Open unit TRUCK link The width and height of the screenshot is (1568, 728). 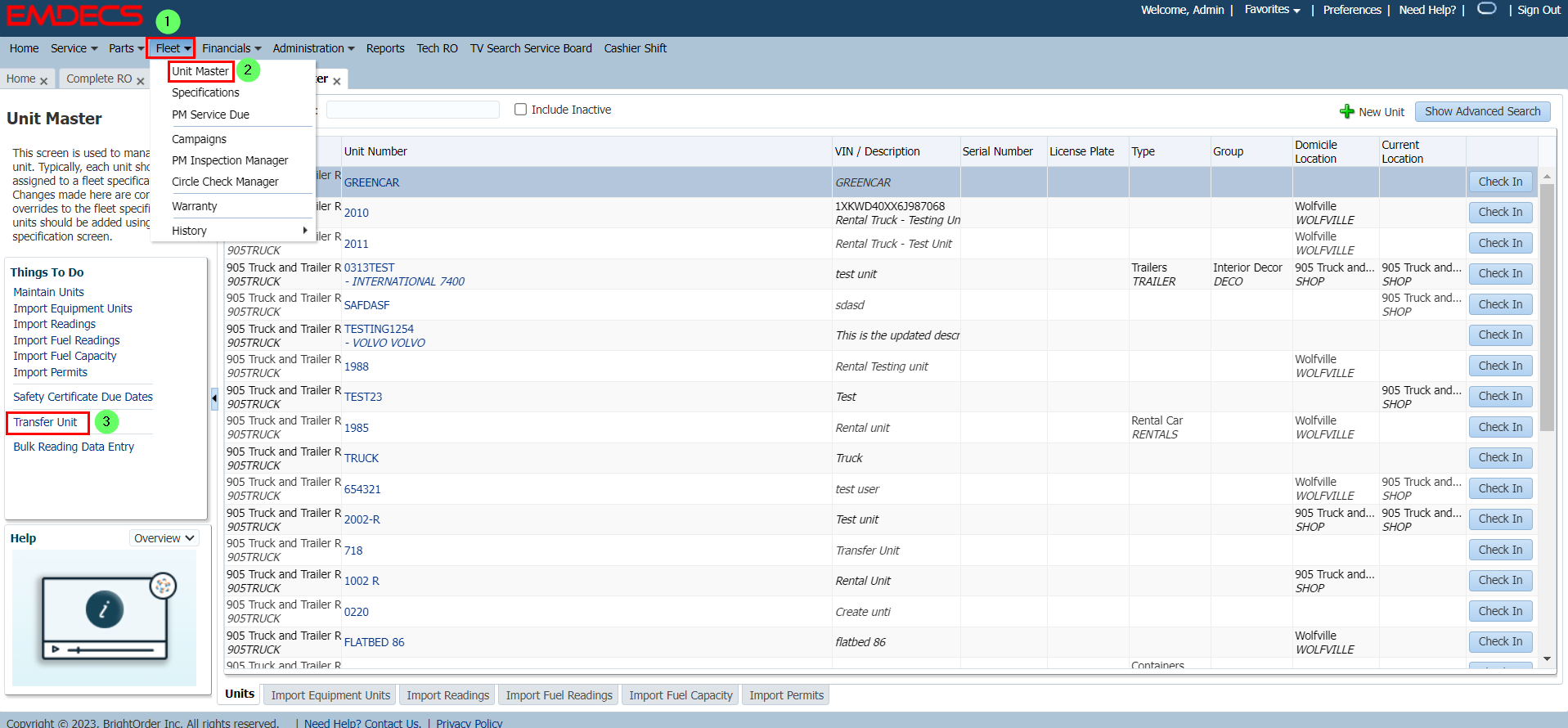point(362,458)
